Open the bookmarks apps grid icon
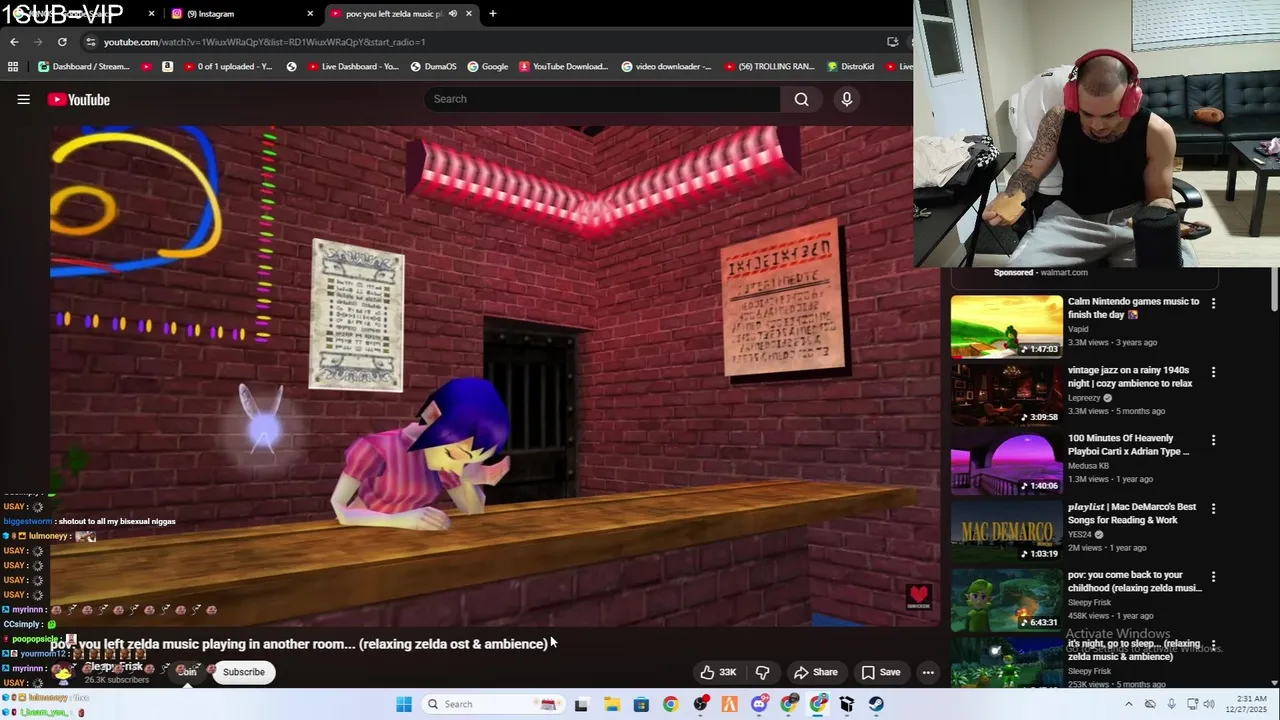The height and width of the screenshot is (720, 1280). click(13, 67)
